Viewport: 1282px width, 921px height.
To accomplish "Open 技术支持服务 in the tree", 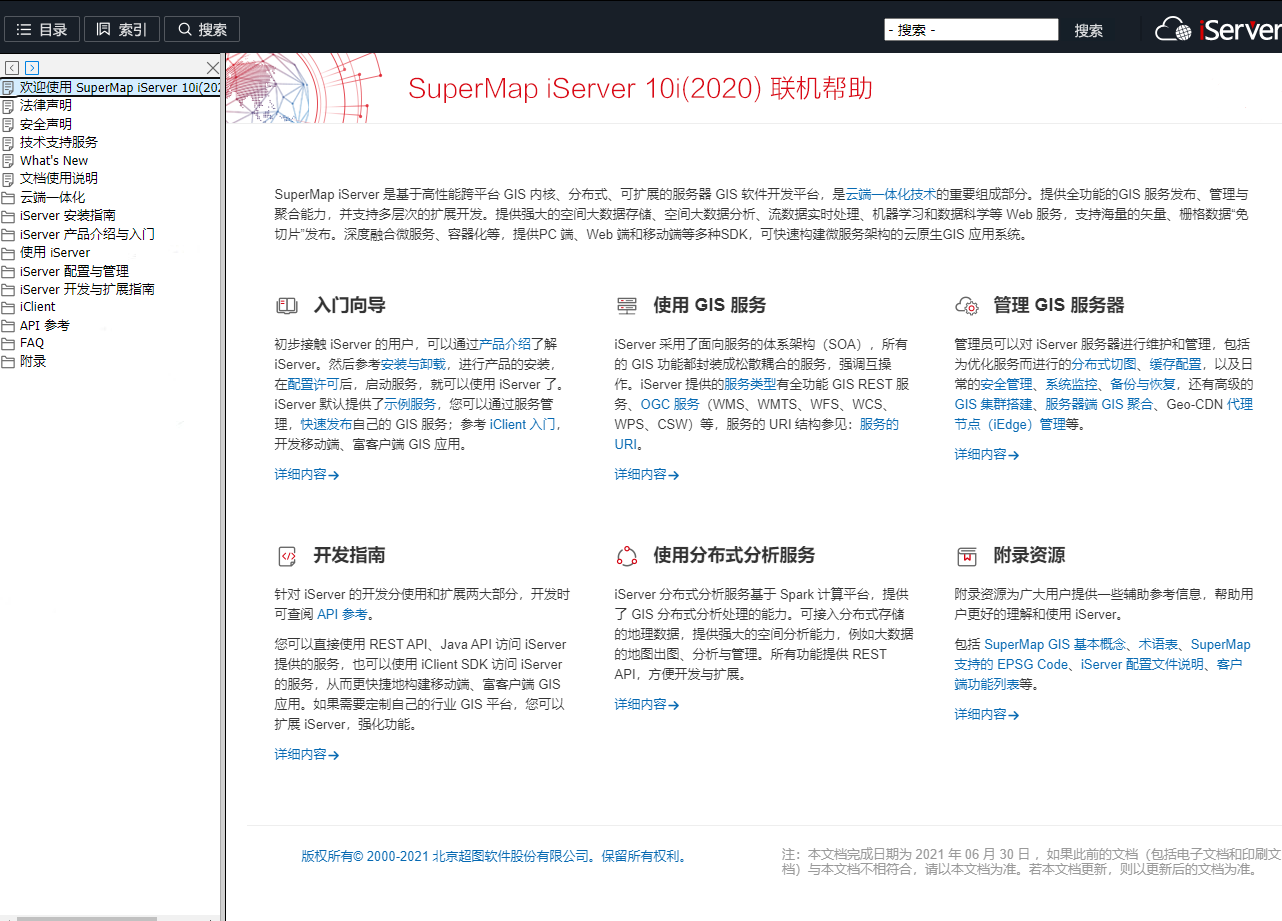I will (59, 142).
